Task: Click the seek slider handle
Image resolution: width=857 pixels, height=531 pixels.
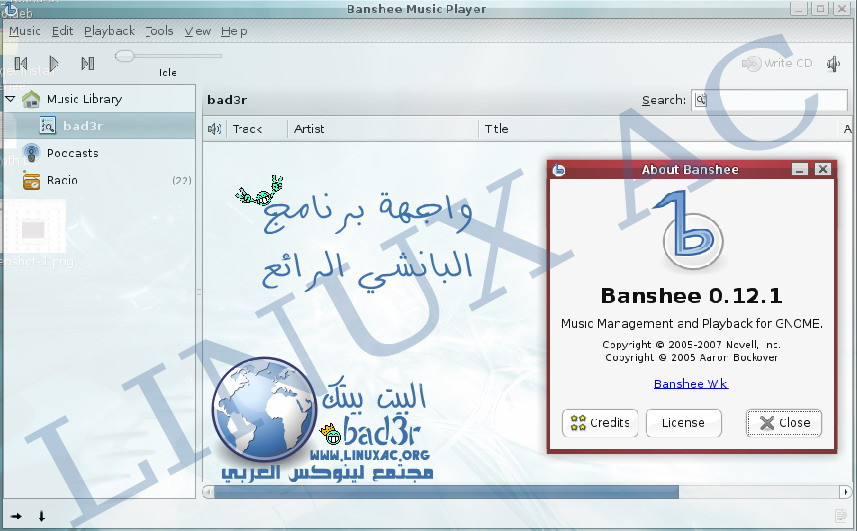Action: (x=125, y=55)
